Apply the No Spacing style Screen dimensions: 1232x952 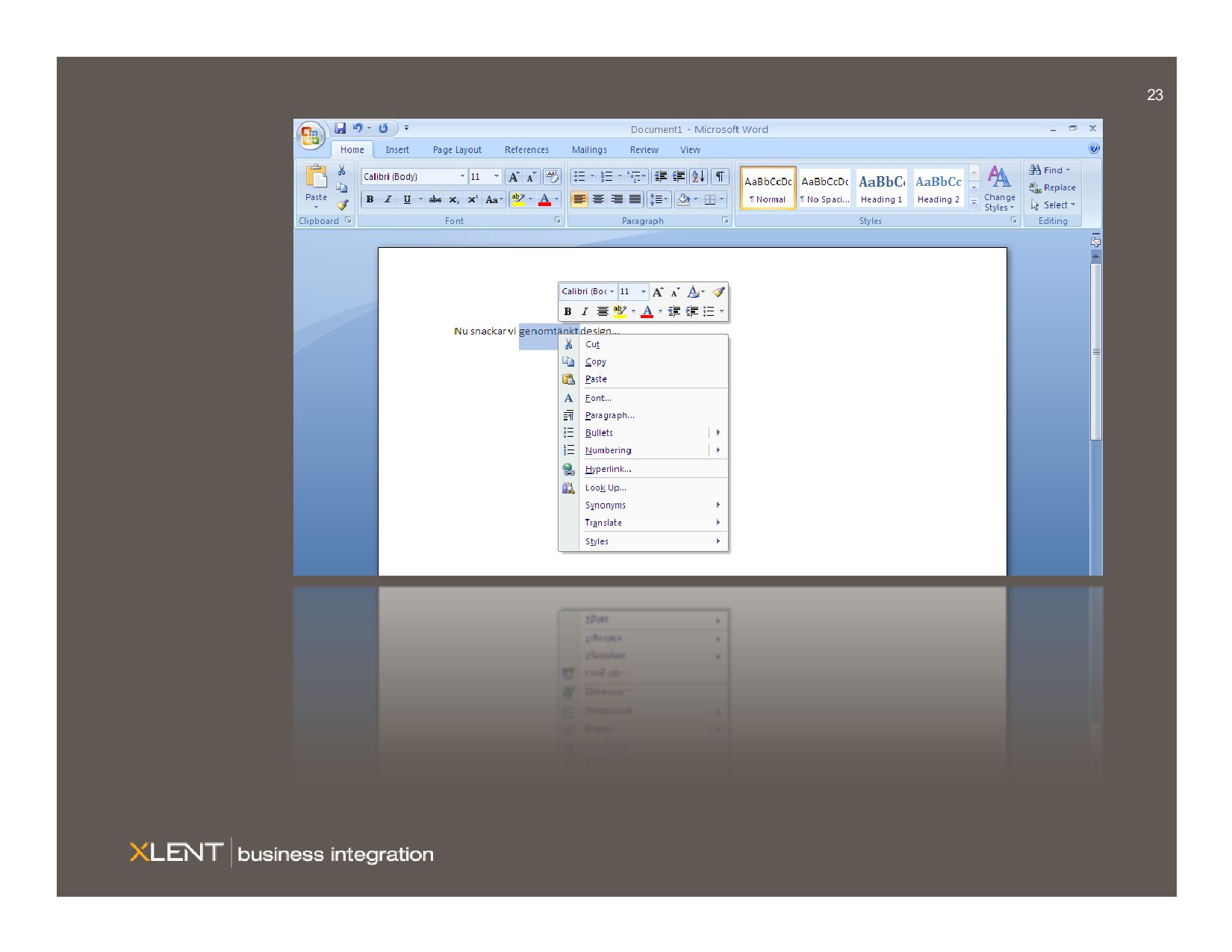825,187
